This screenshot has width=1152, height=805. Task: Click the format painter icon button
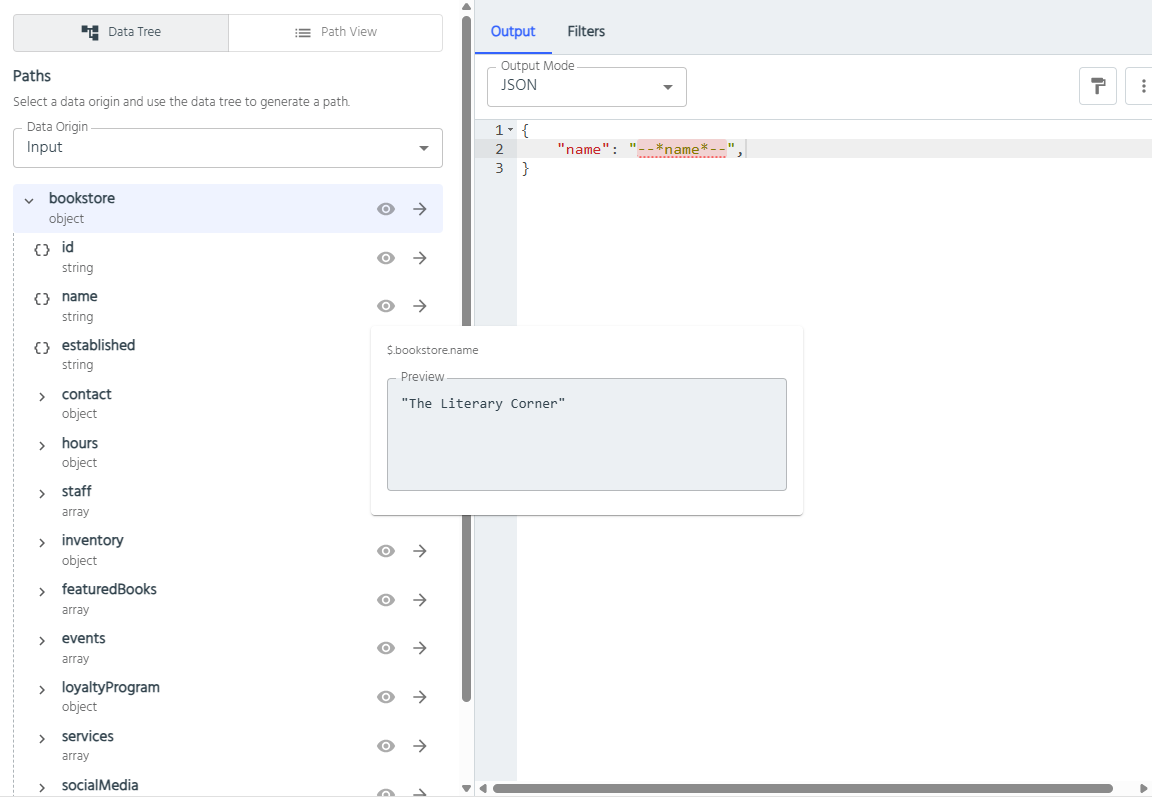pyautogui.click(x=1097, y=86)
